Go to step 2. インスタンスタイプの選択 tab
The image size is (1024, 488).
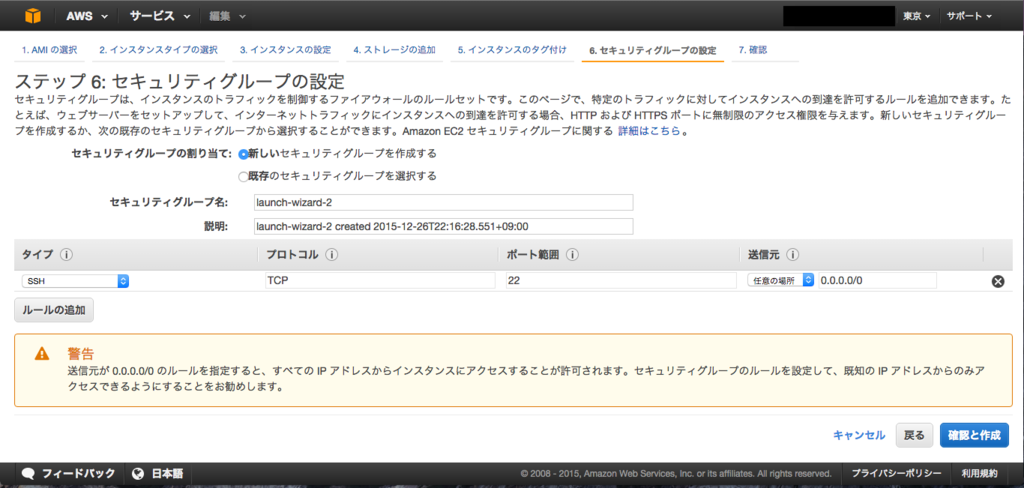click(x=159, y=50)
